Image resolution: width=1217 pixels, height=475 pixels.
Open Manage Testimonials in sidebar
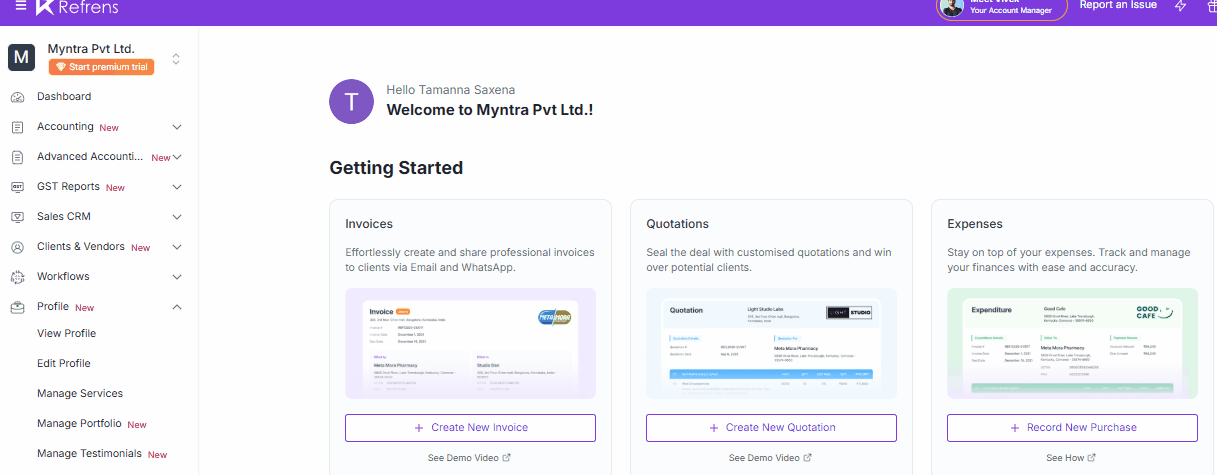[x=89, y=454]
